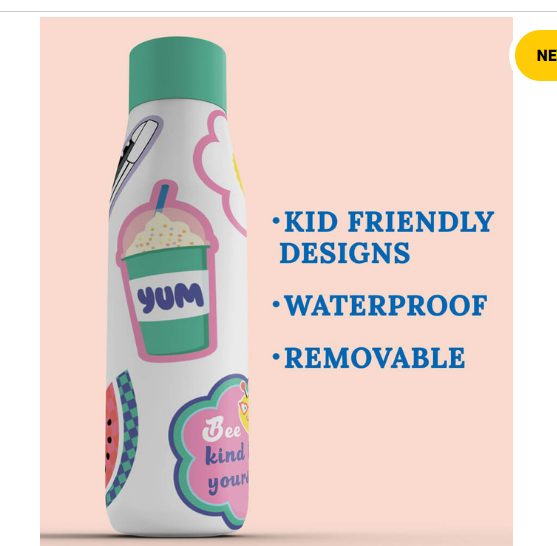The image size is (557, 546).
Task: Click the DESIGNS text
Action: point(345,253)
